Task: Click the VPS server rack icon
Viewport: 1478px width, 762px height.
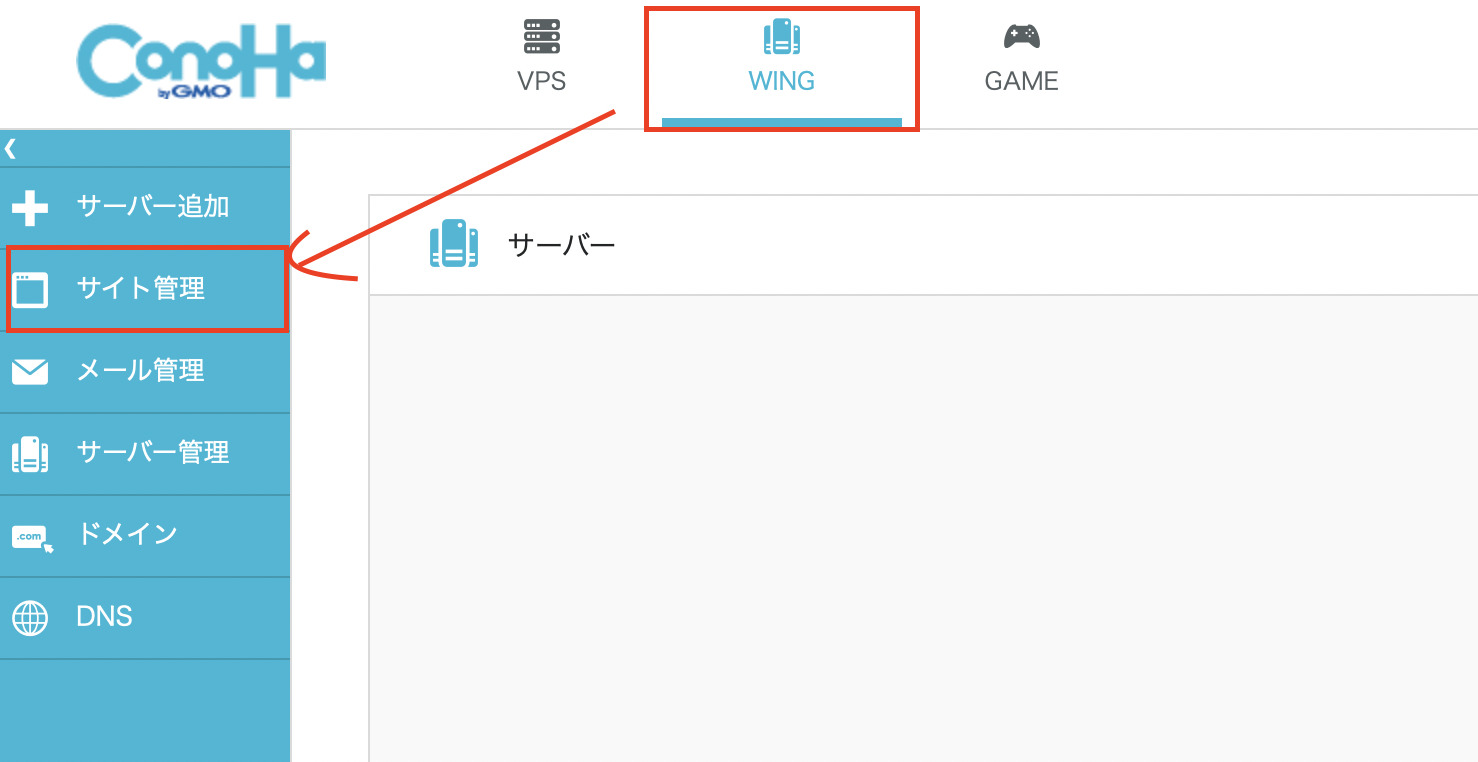Action: pos(542,36)
